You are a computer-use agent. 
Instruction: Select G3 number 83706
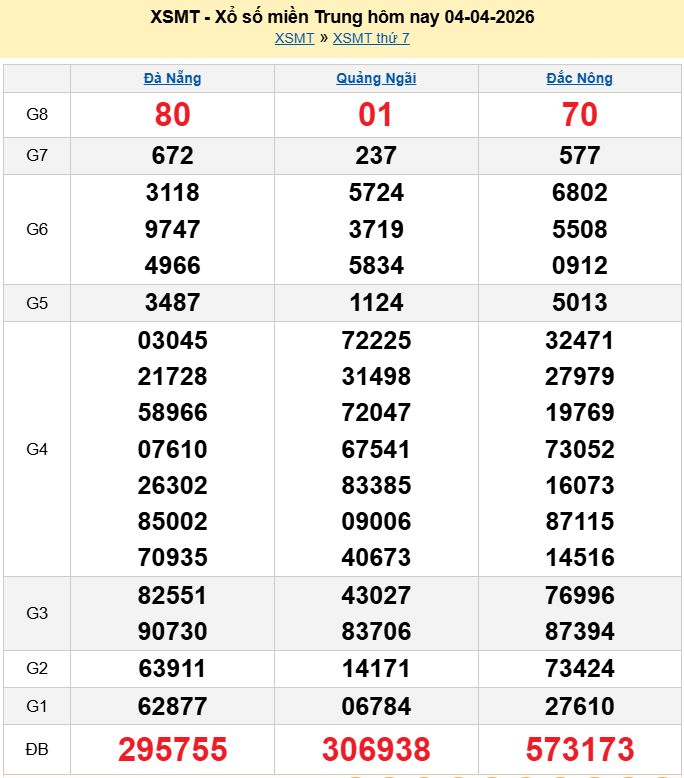pyautogui.click(x=376, y=632)
